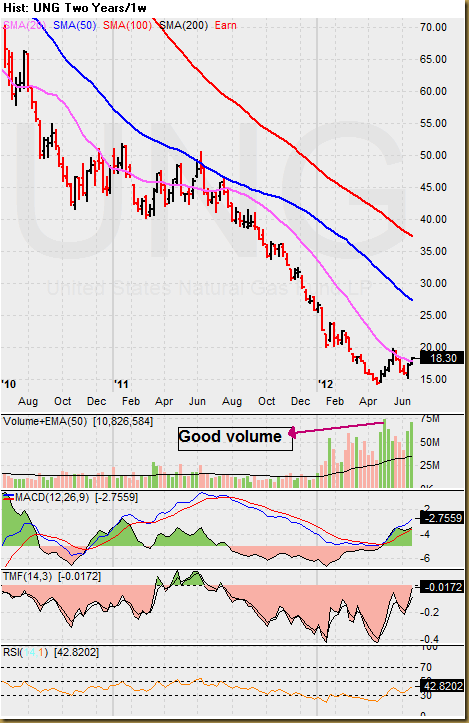Click the 15.00 price axis label

coord(433,379)
